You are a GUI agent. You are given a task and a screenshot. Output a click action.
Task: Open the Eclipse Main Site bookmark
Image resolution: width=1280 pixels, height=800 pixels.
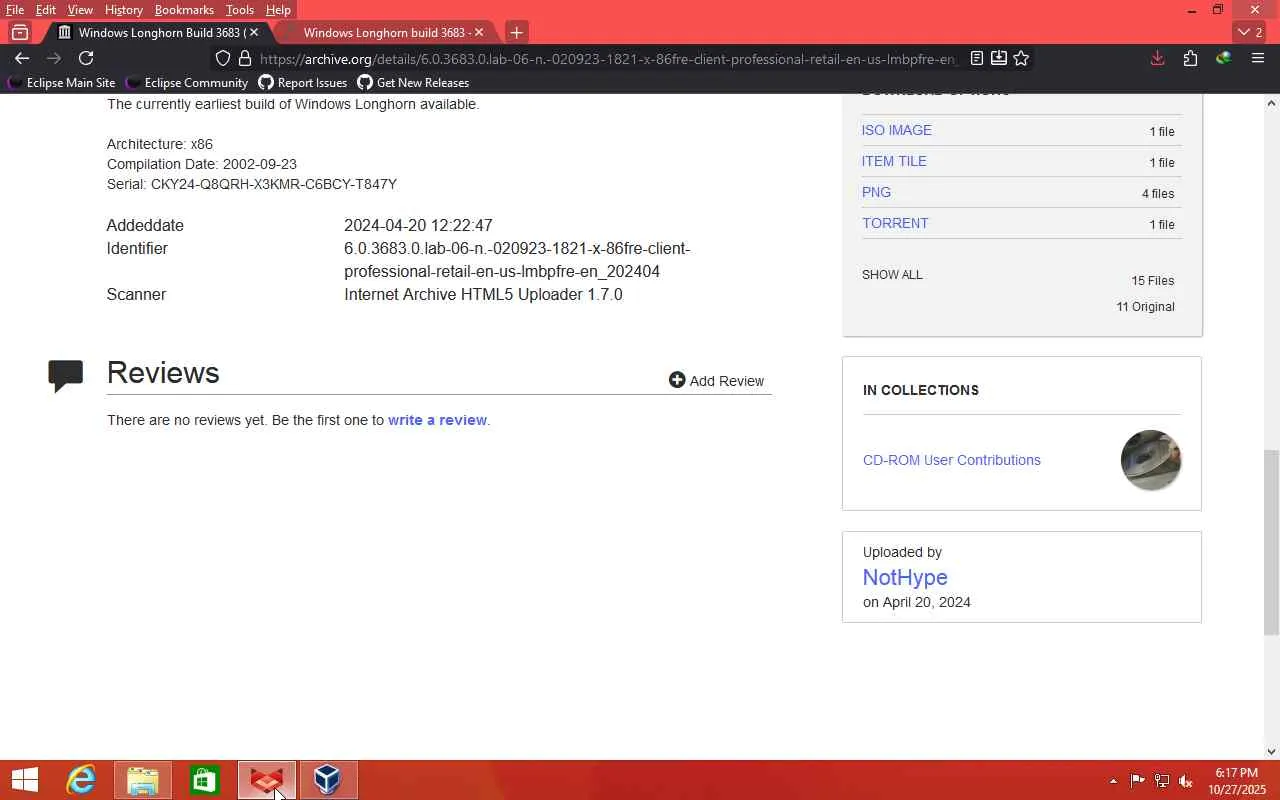[61, 83]
